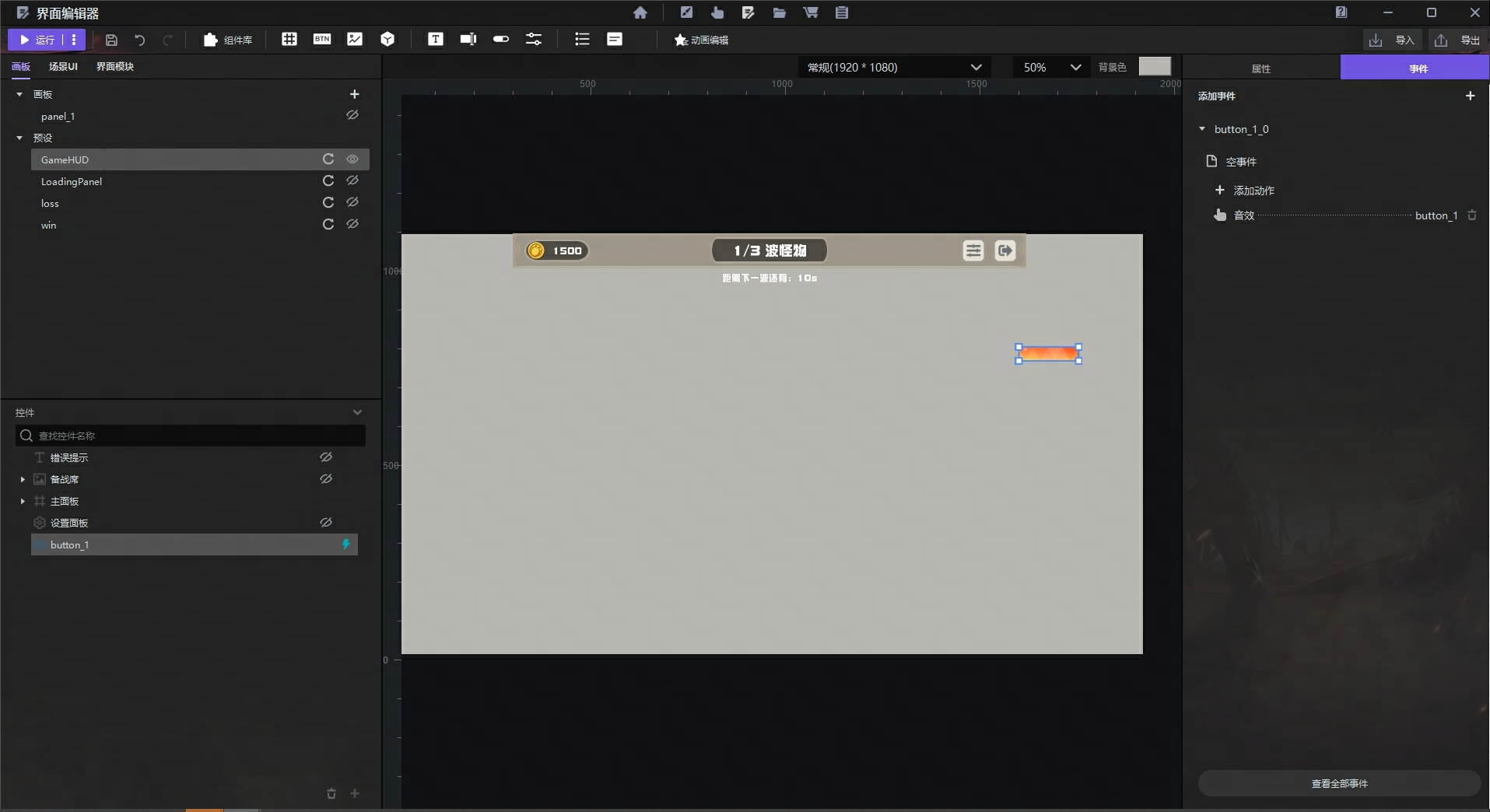Toggle visibility of 错误提示 control
This screenshot has height=812, width=1490.
pyautogui.click(x=326, y=457)
